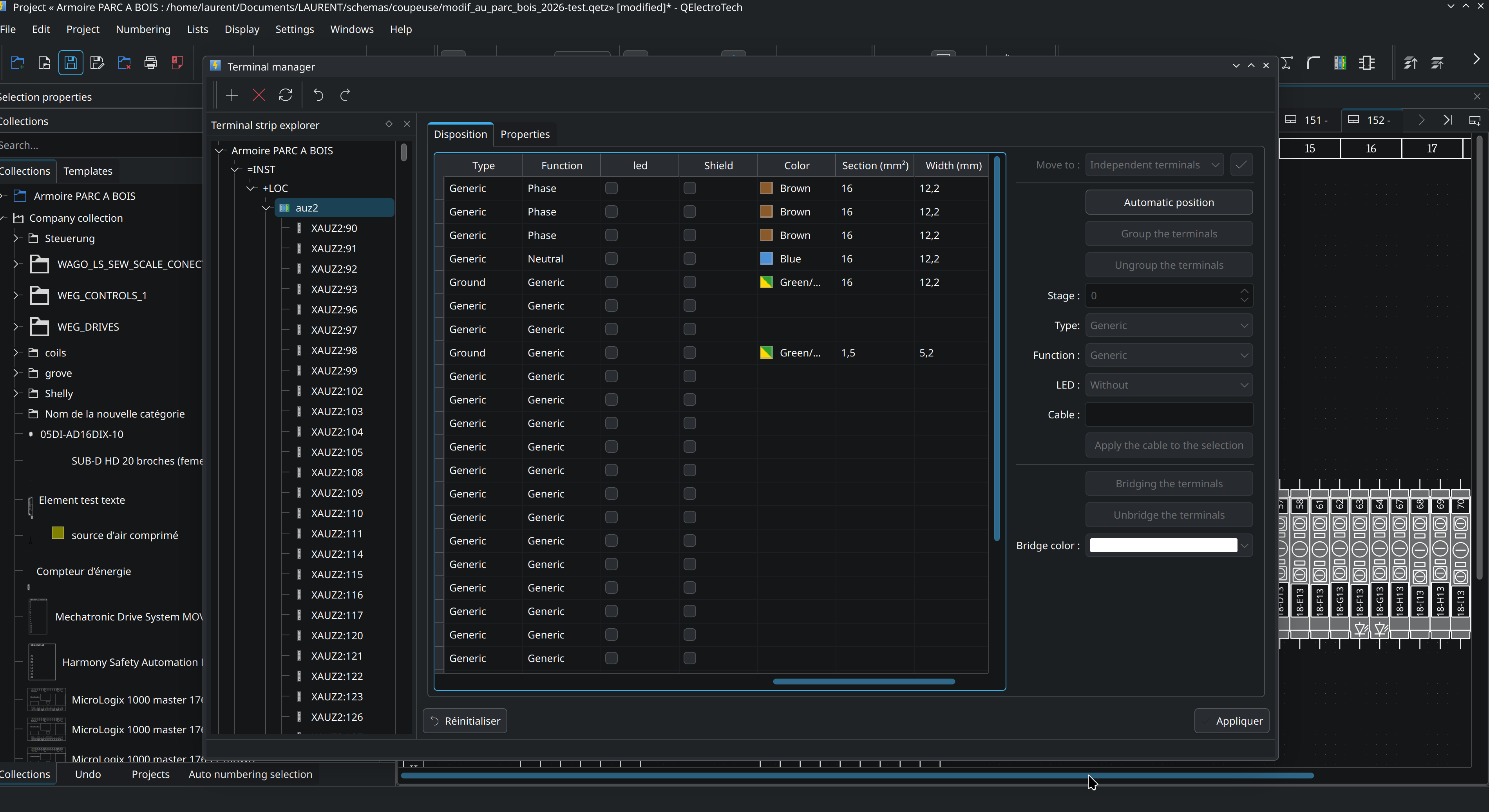Click the colored terminal strip icon in the main toolbar
Screen dimensions: 1489x812
[x=1340, y=62]
